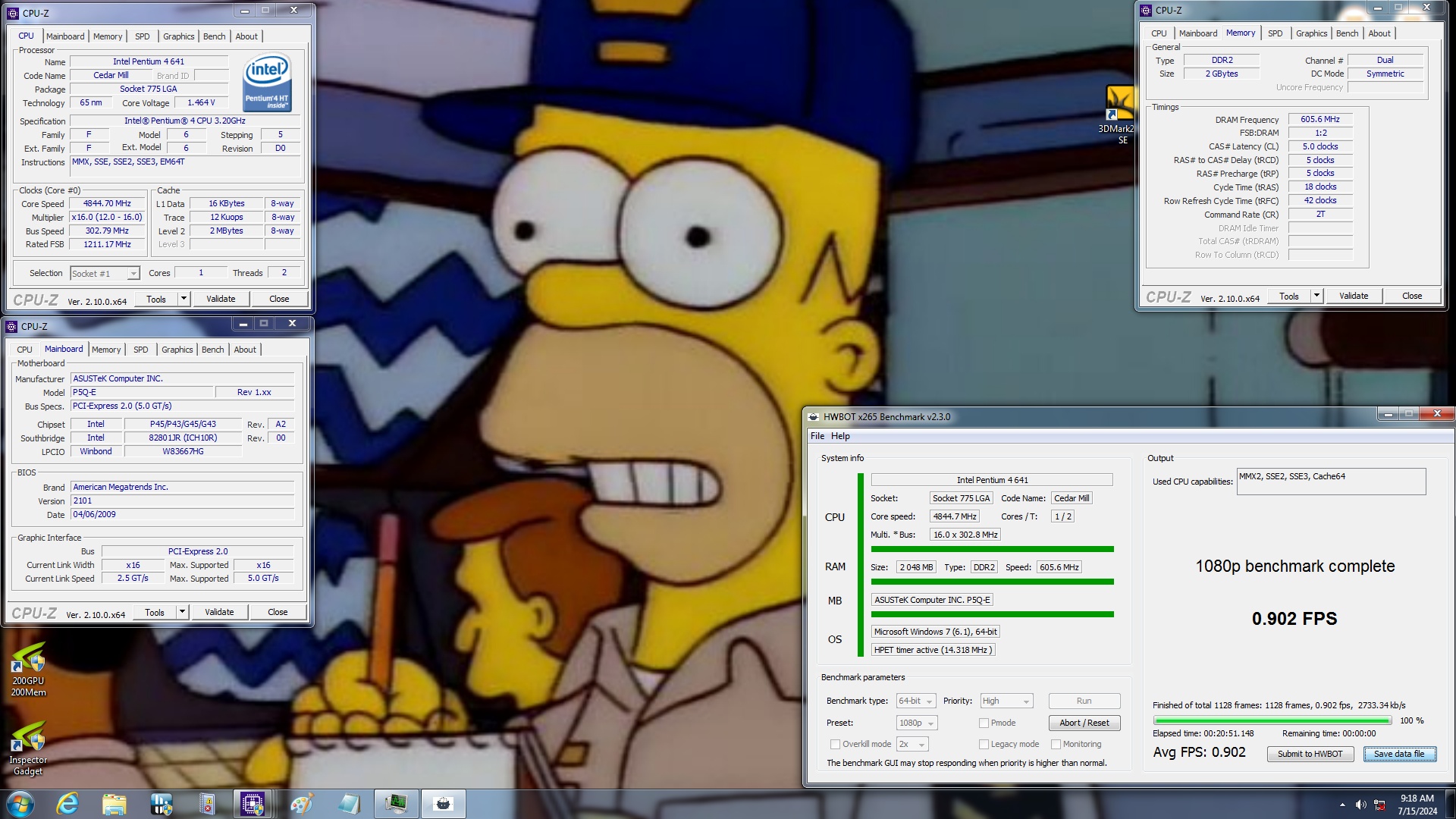Click the CAS# Latency value 5.0 clocks
The image size is (1456, 819).
pos(1319,146)
